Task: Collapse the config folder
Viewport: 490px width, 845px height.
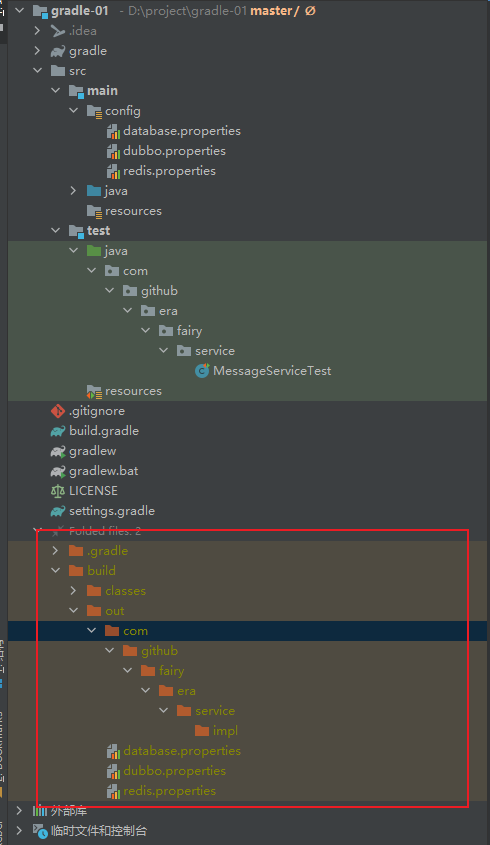Action: (x=74, y=110)
